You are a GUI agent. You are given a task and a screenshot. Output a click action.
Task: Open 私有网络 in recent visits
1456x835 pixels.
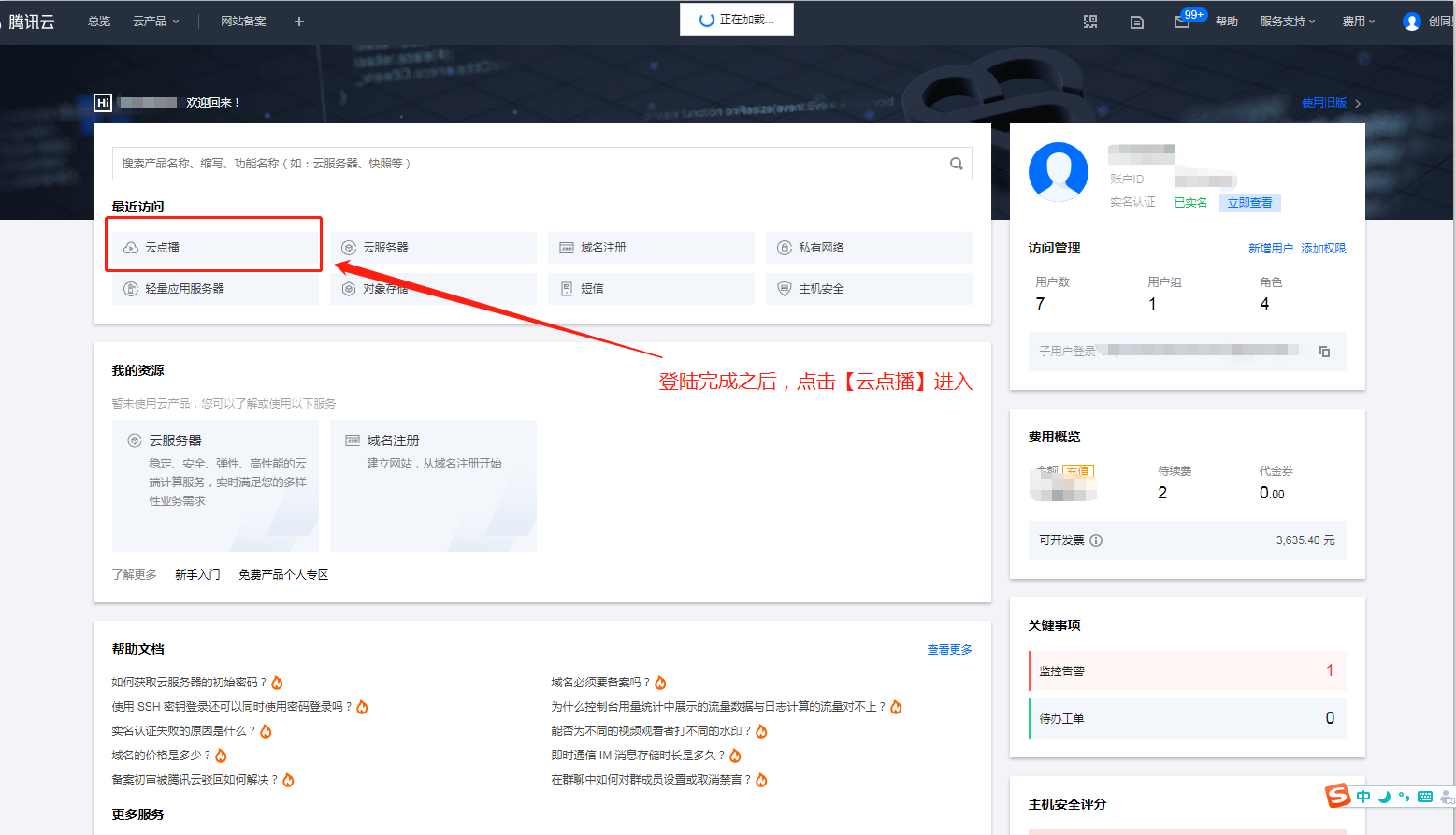tap(869, 248)
